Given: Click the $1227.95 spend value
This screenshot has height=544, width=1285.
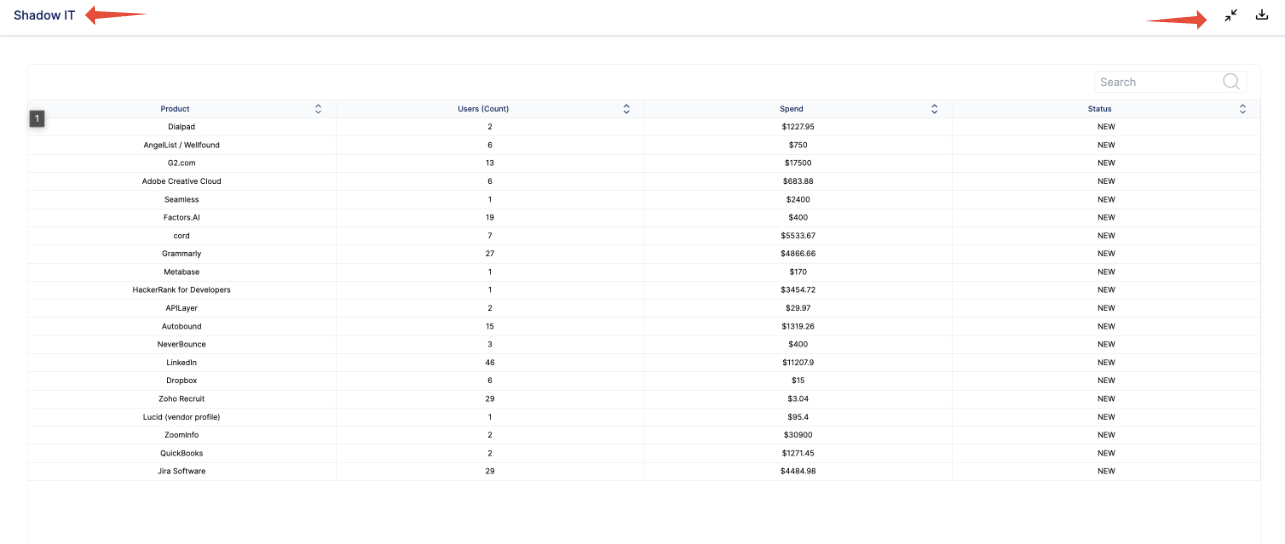Looking at the screenshot, I should (x=798, y=127).
